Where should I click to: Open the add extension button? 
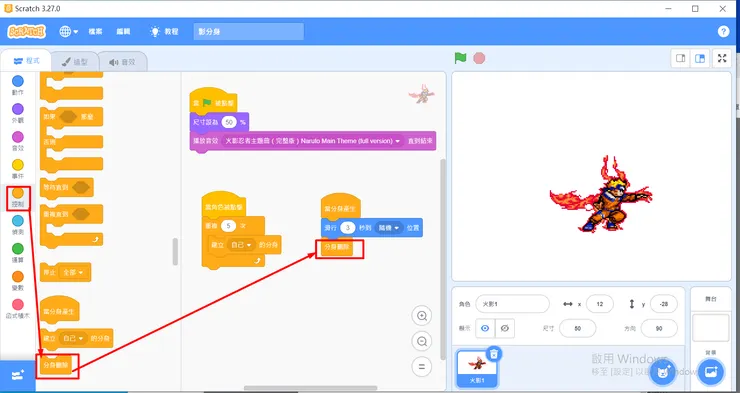[17, 375]
